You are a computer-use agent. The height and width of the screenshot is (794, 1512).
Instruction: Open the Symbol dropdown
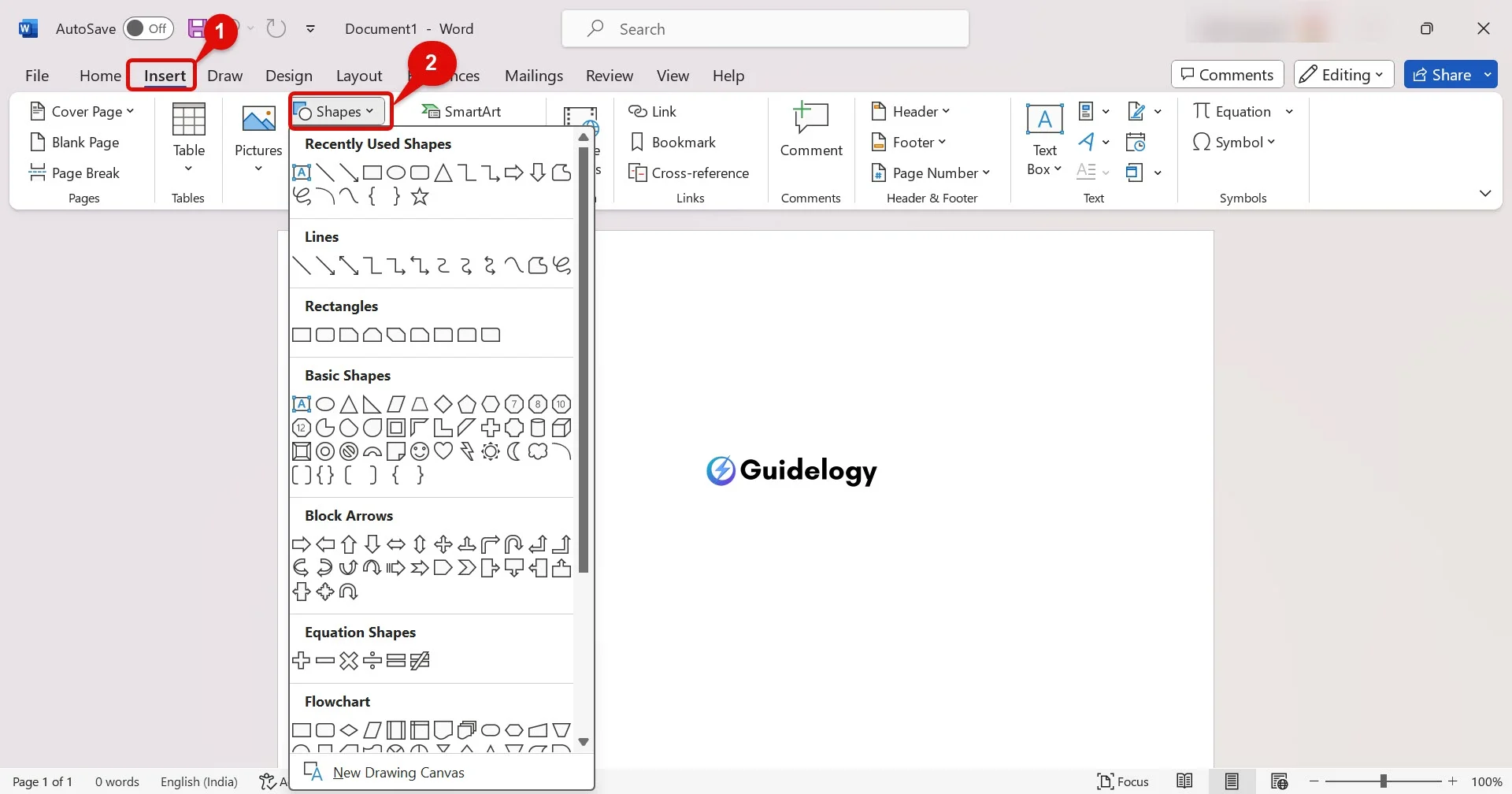click(x=1234, y=142)
